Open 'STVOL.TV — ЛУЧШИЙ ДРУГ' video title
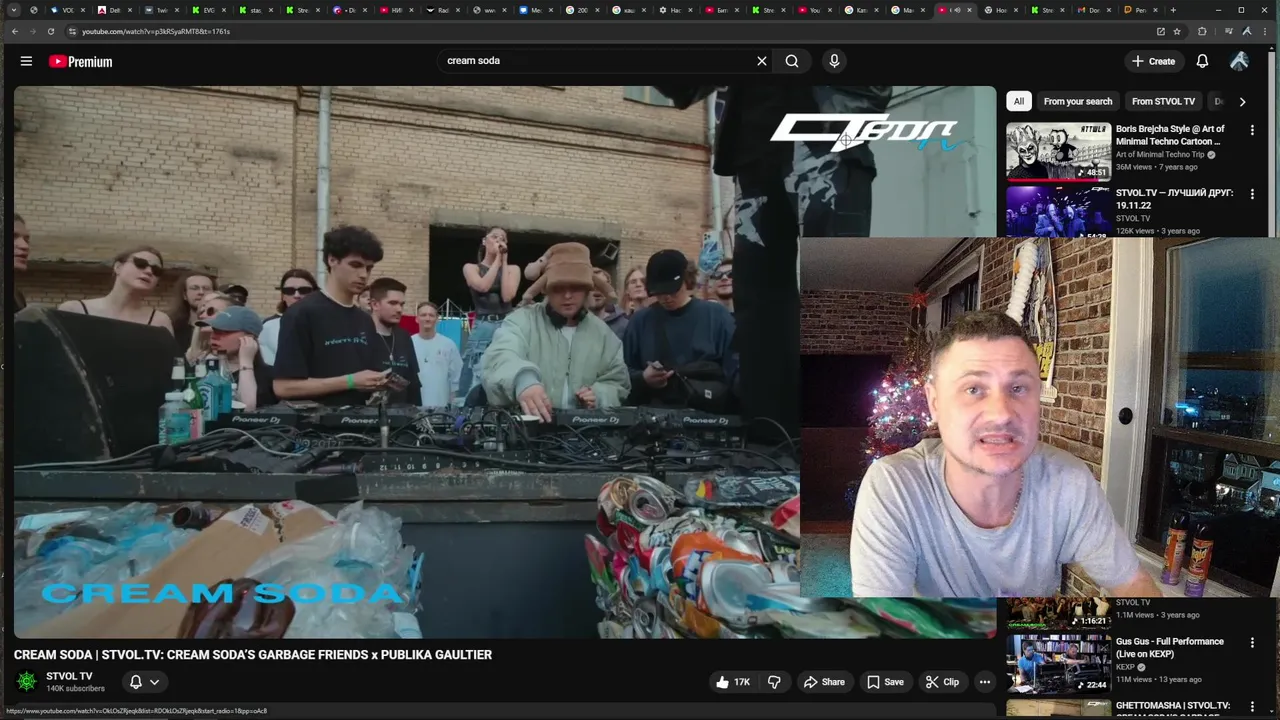 click(x=1174, y=198)
